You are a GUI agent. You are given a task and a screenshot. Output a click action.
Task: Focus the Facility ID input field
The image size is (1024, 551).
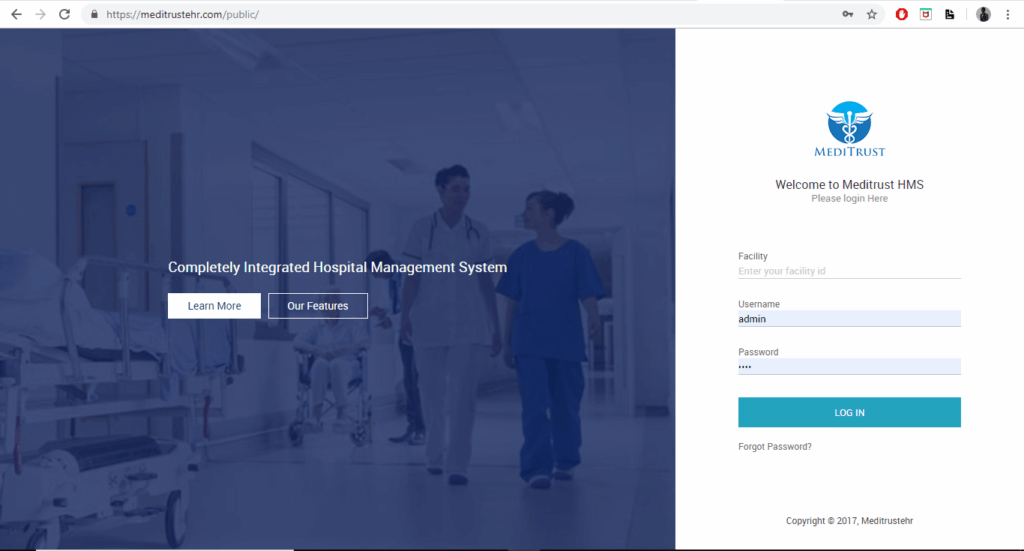(x=849, y=271)
